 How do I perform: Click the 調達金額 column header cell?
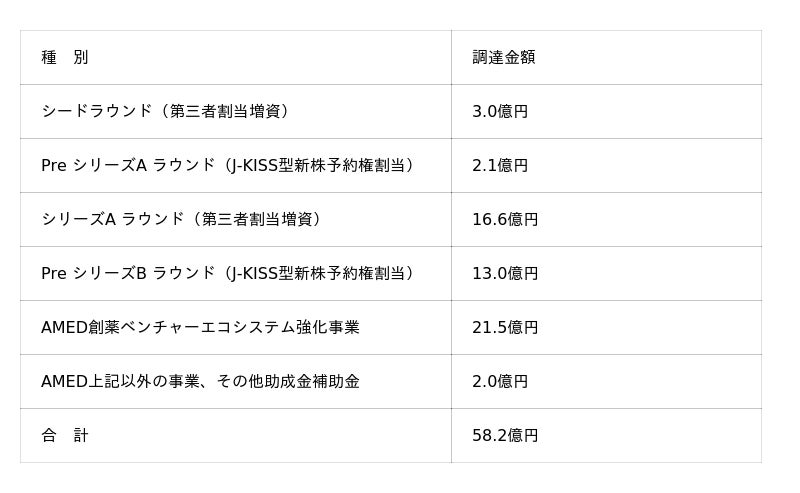click(503, 58)
